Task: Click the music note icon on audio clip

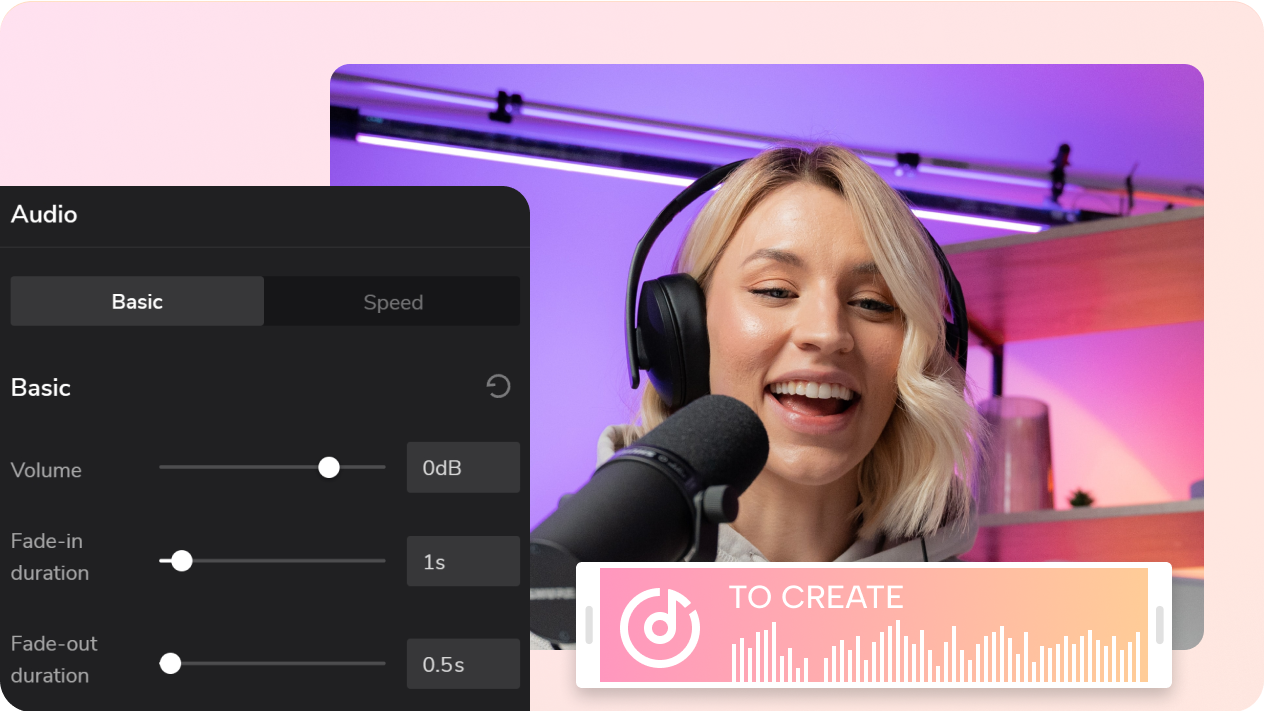Action: tap(659, 627)
